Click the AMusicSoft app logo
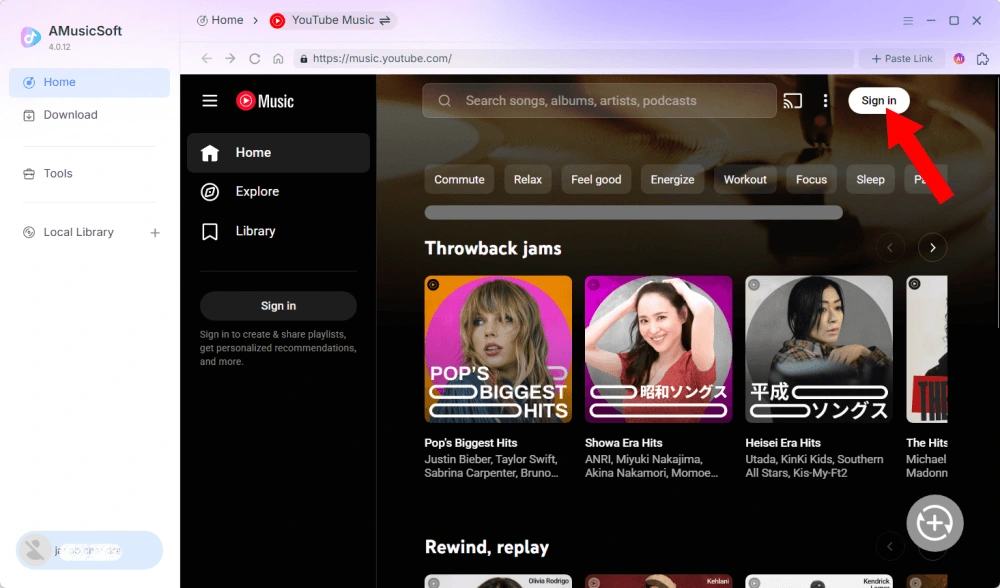This screenshot has width=1000, height=588. (x=31, y=37)
